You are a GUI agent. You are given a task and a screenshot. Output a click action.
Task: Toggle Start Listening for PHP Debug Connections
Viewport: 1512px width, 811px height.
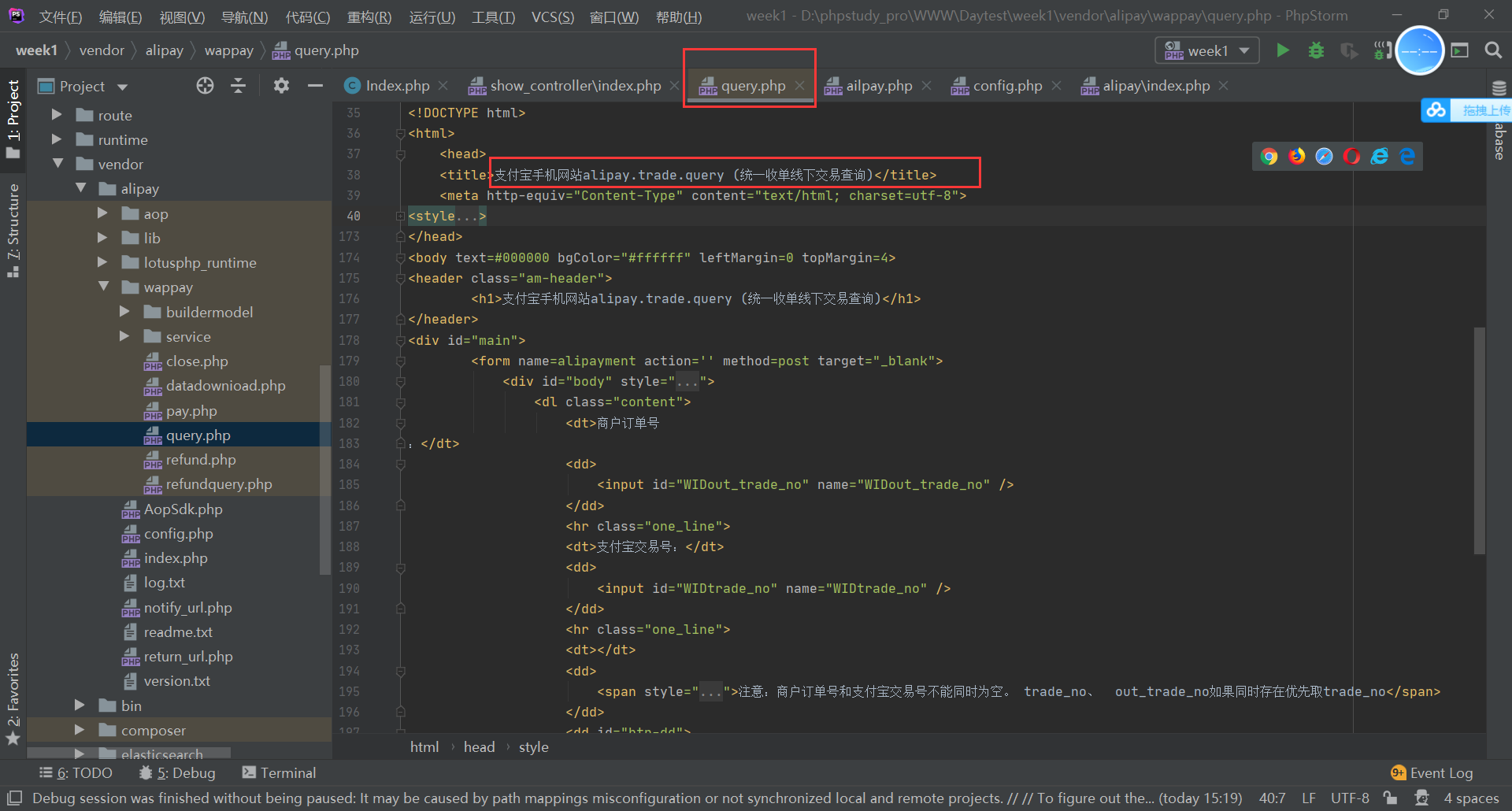1381,50
